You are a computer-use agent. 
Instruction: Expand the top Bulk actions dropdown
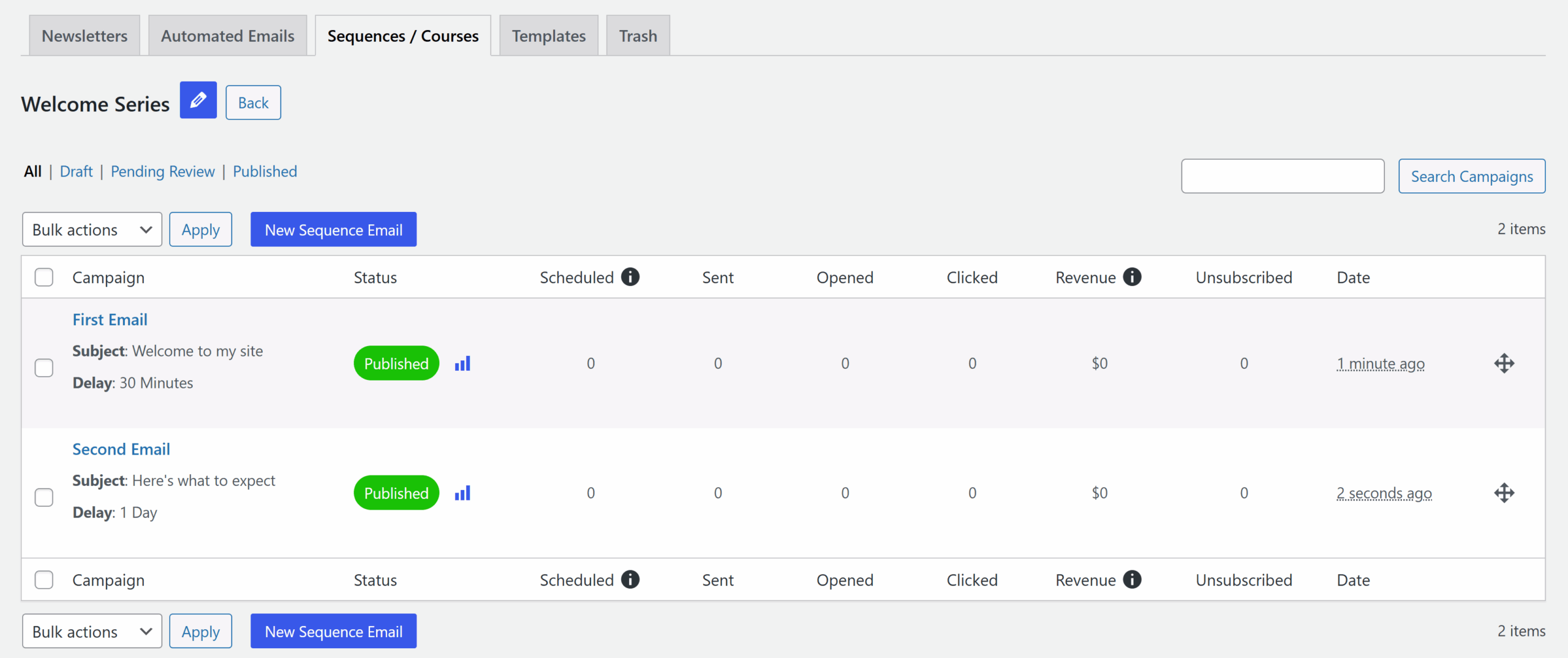coord(92,230)
